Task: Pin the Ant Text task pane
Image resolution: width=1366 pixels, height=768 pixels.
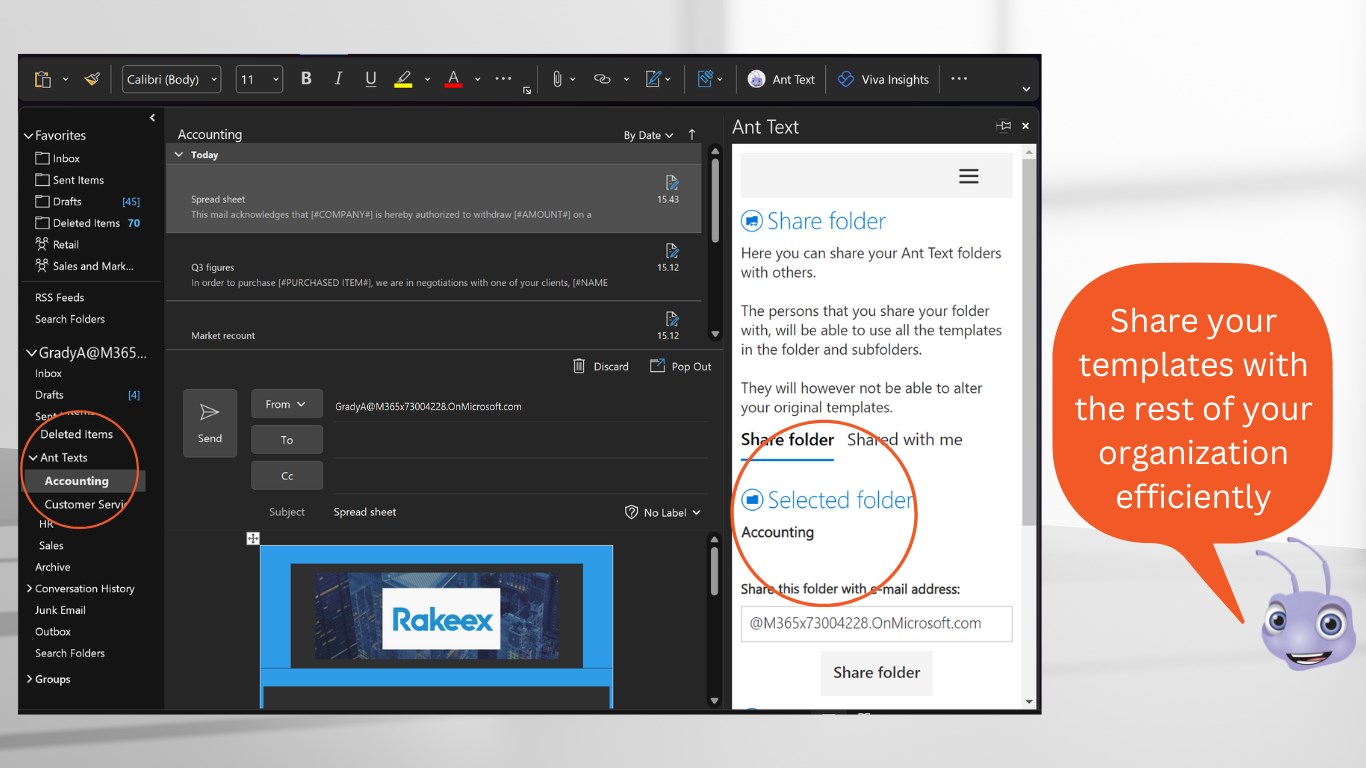Action: coord(1003,126)
